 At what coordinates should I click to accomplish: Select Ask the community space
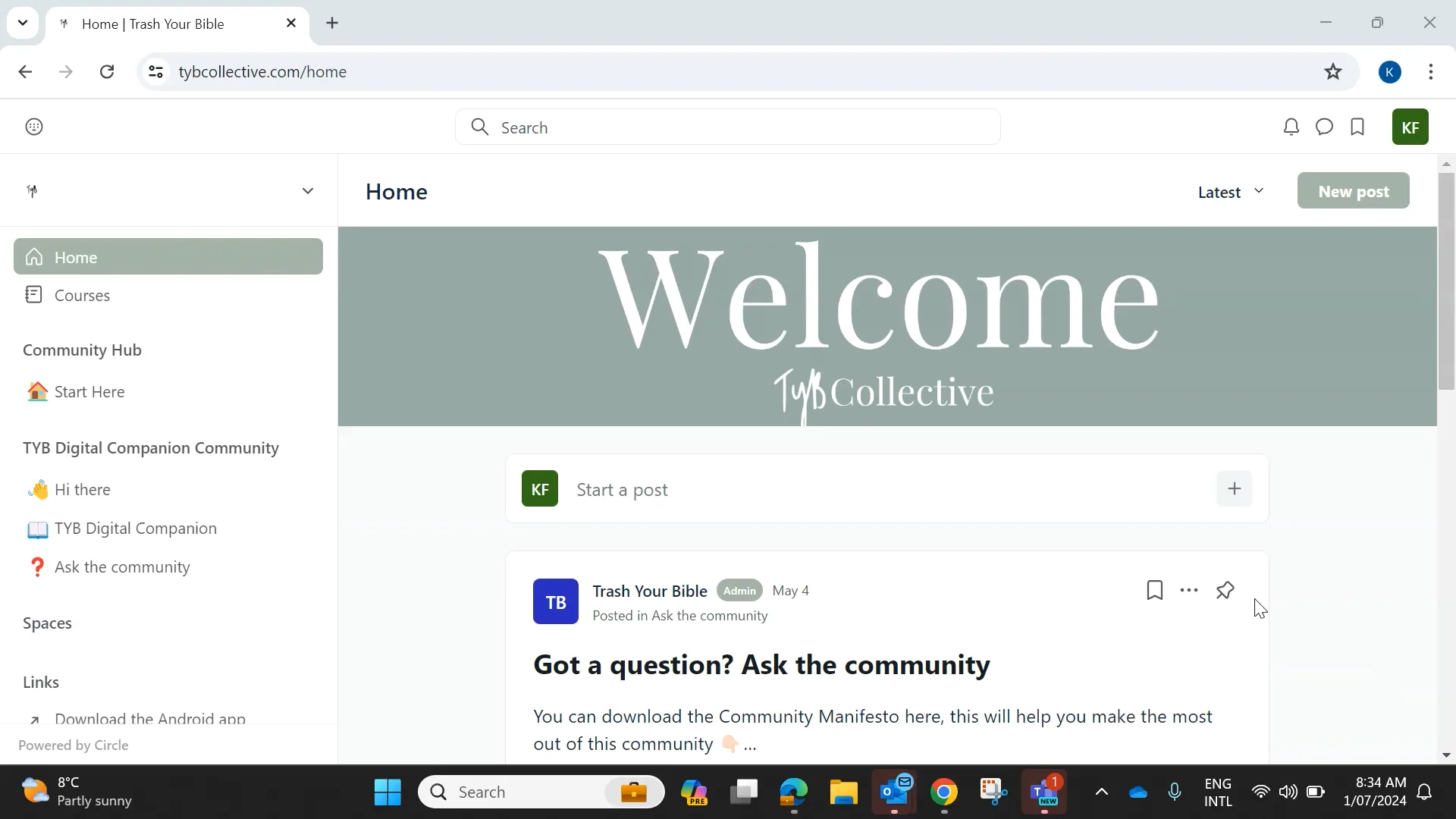(x=121, y=566)
